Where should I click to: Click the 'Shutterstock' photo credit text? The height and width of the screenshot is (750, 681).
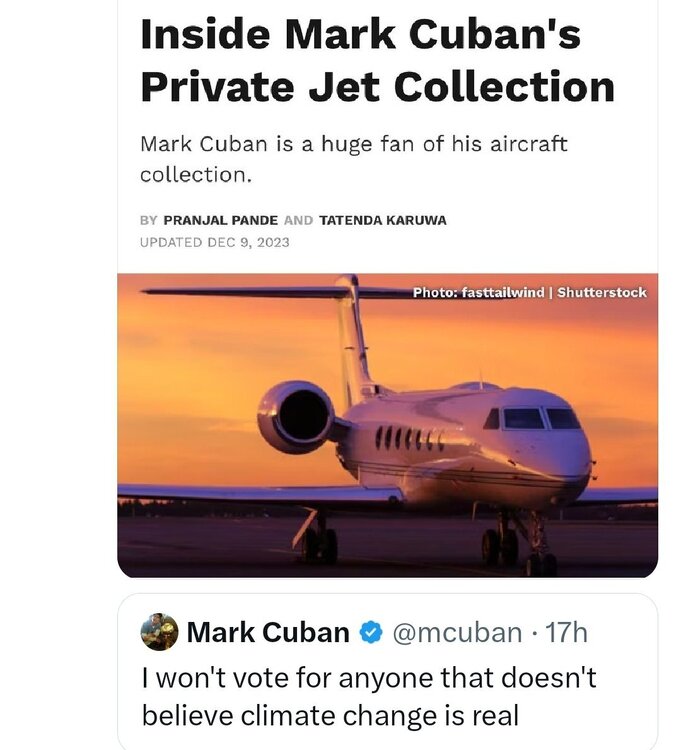click(x=602, y=293)
